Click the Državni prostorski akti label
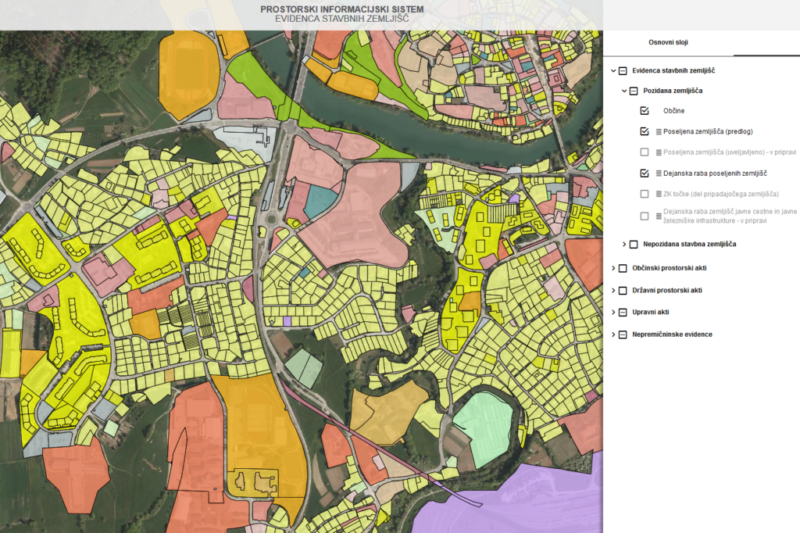 click(667, 291)
